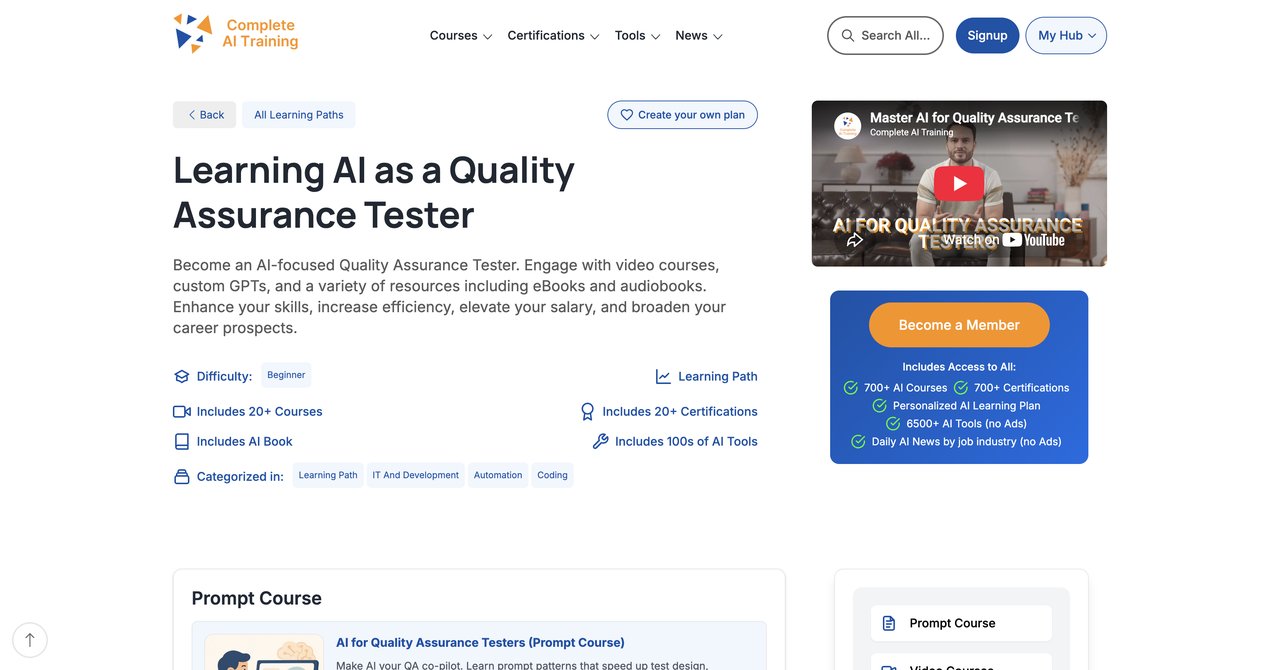Screen dimensions: 1280x670
Task: Click the Learning Path category tag
Action: click(x=328, y=475)
